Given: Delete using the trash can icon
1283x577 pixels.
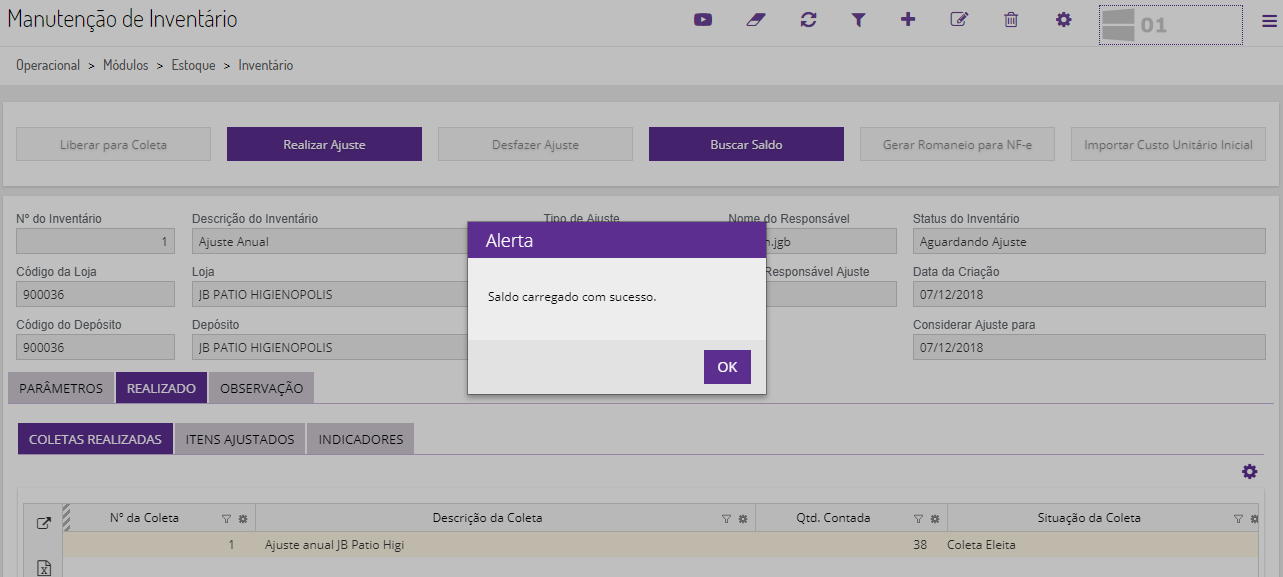Looking at the screenshot, I should (x=1011, y=19).
